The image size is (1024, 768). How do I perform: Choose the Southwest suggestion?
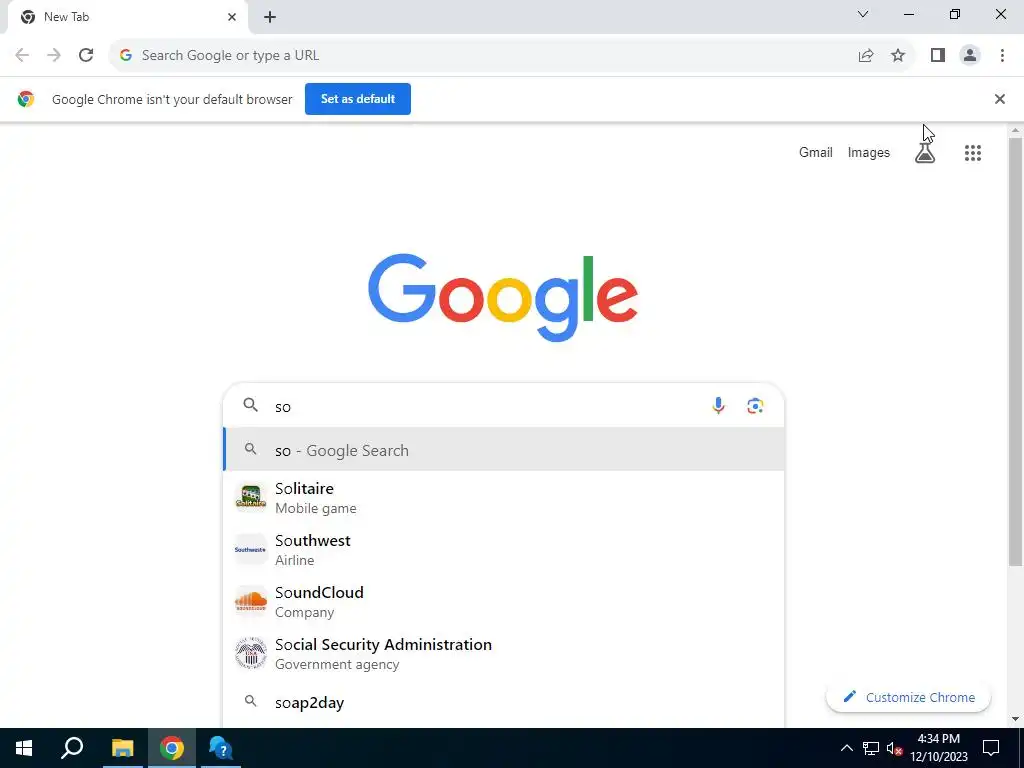click(x=504, y=550)
